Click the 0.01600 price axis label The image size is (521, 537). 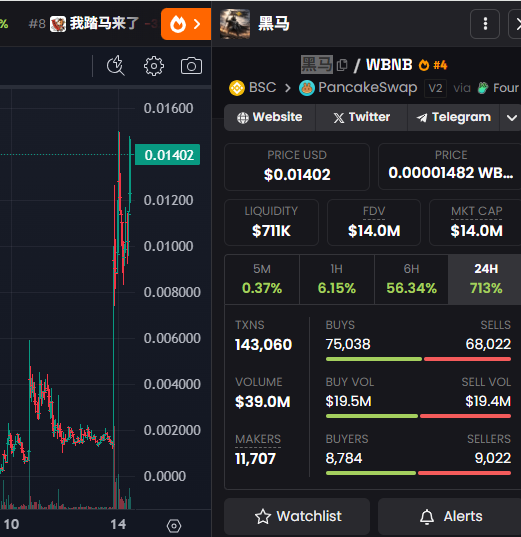point(169,108)
